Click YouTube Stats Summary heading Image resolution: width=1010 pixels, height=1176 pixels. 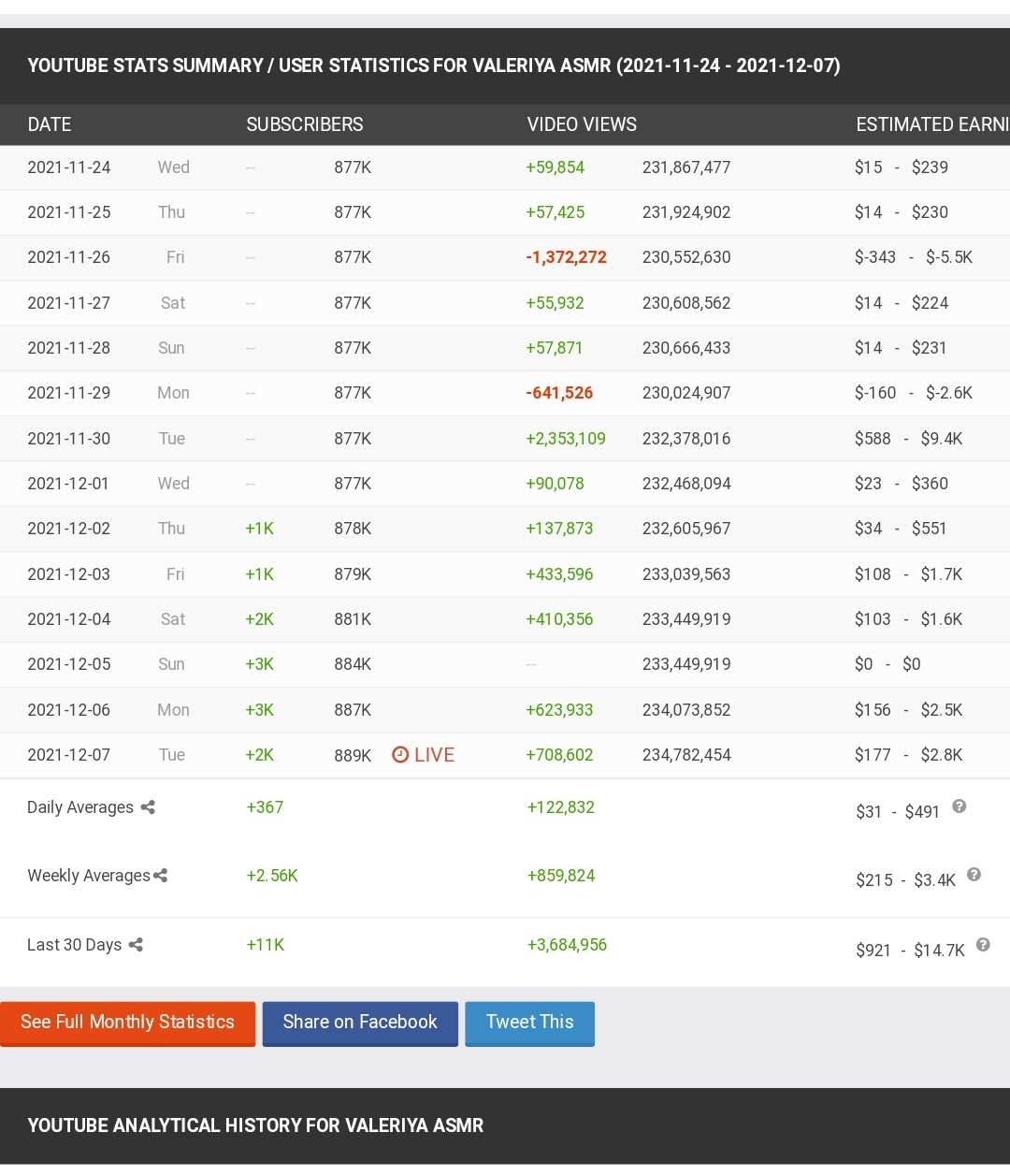click(x=434, y=65)
